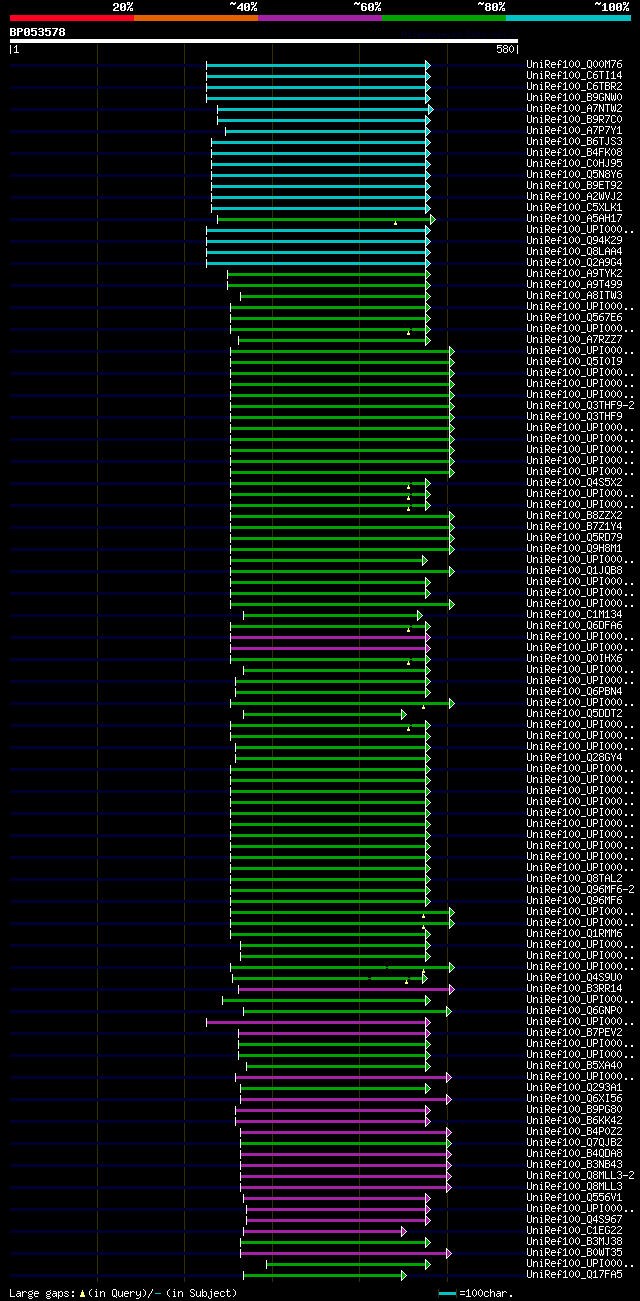Click the UniRef100_A5AH17 label

tap(574, 219)
